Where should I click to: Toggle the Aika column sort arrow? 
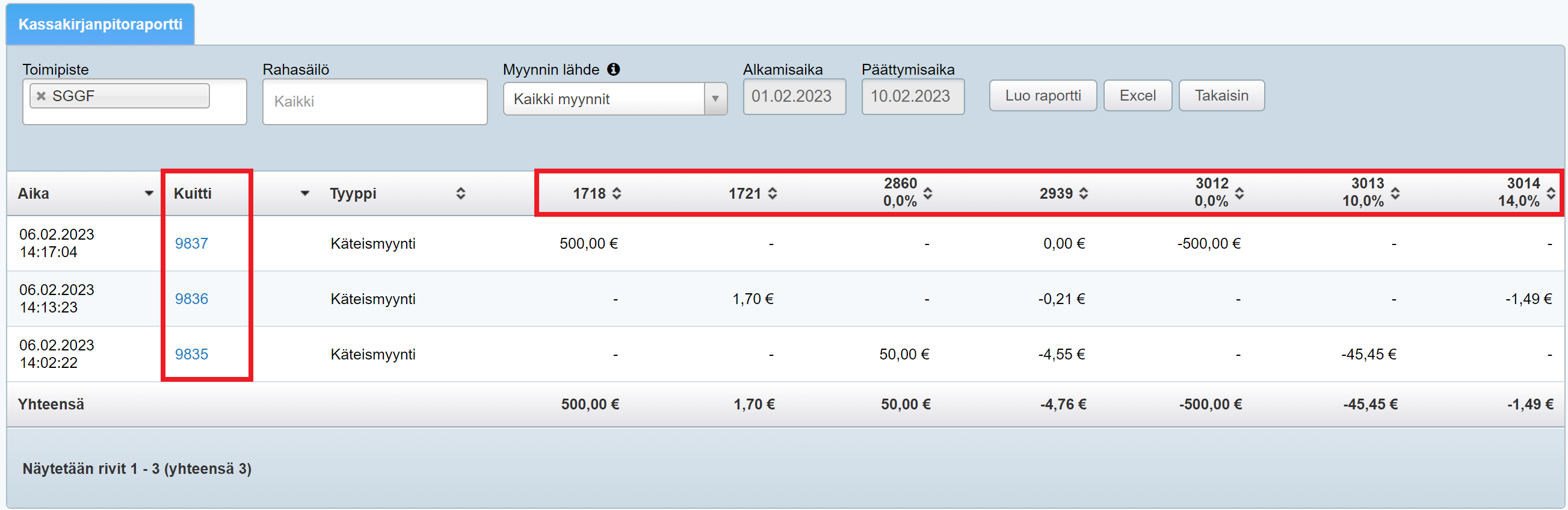pos(149,194)
